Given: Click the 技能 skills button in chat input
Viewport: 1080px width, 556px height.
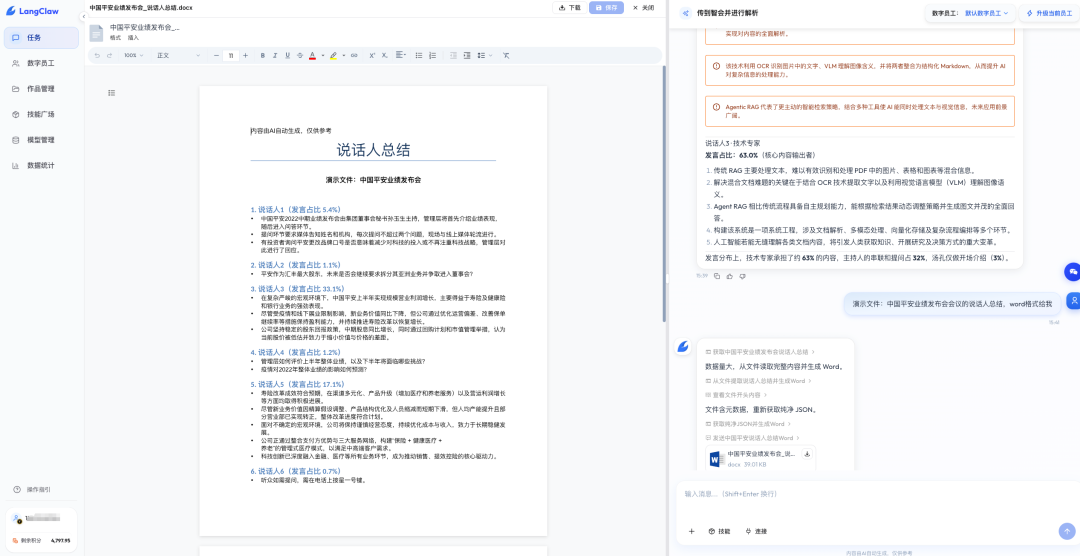Looking at the screenshot, I should click(719, 531).
